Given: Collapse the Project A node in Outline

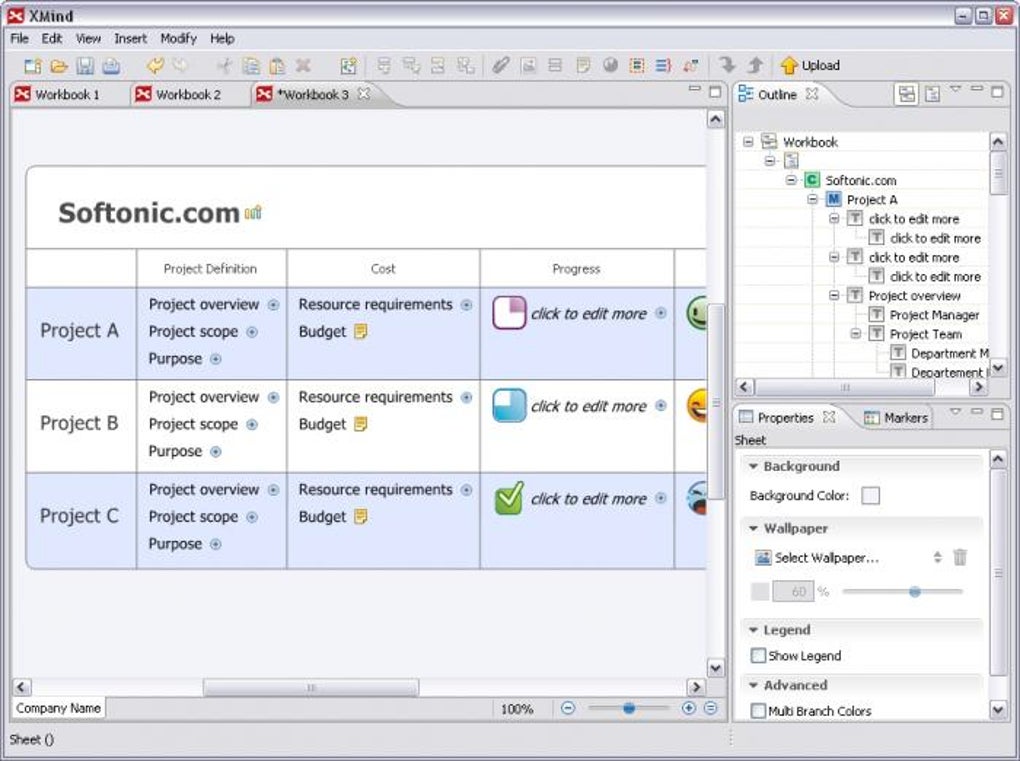Looking at the screenshot, I should pos(812,199).
